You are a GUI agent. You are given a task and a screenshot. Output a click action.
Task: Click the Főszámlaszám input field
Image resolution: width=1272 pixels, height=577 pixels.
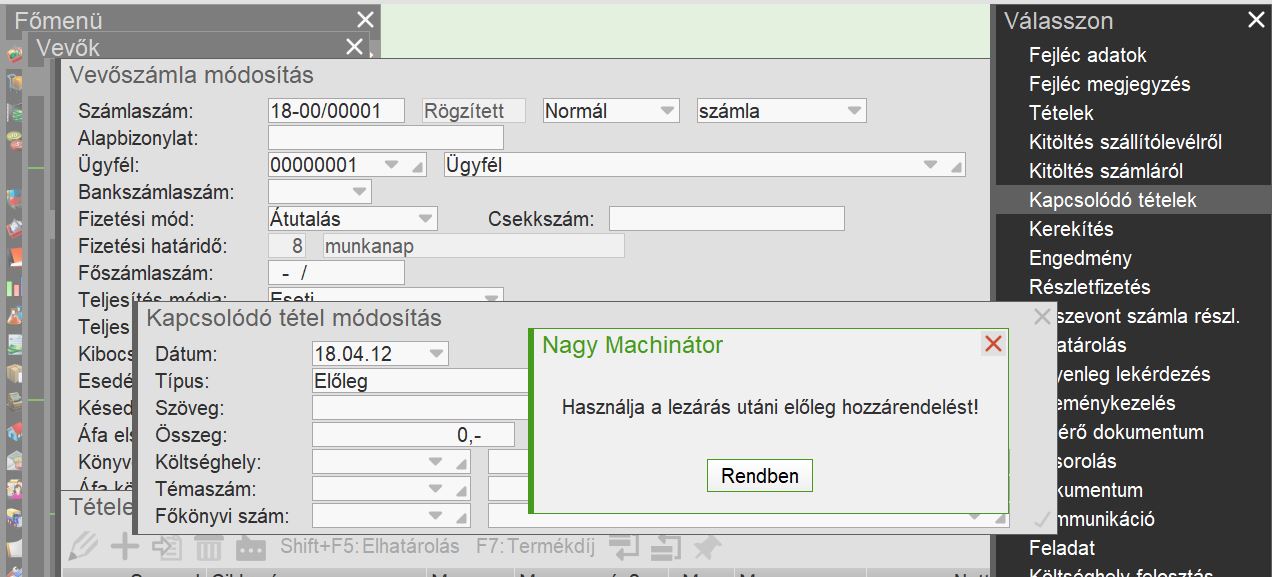coord(336,273)
